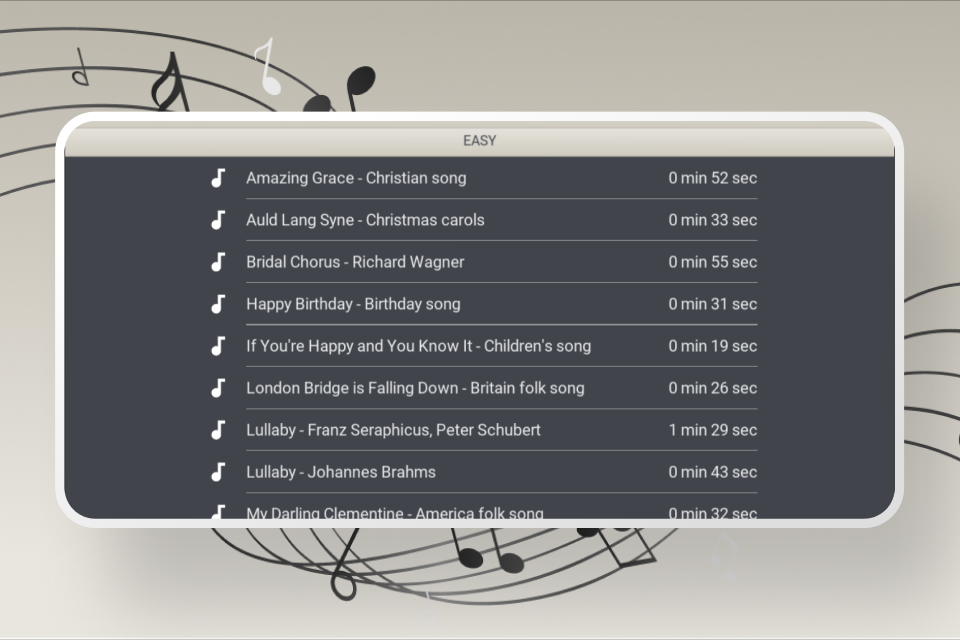This screenshot has height=640, width=960.
Task: Open the EASY difficulty header
Action: pos(479,141)
